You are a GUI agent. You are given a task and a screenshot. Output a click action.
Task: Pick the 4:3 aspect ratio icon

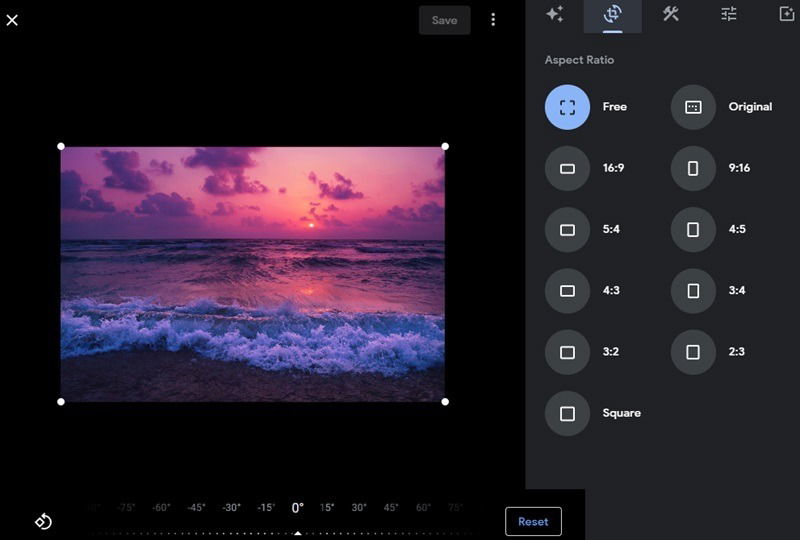pyautogui.click(x=567, y=291)
